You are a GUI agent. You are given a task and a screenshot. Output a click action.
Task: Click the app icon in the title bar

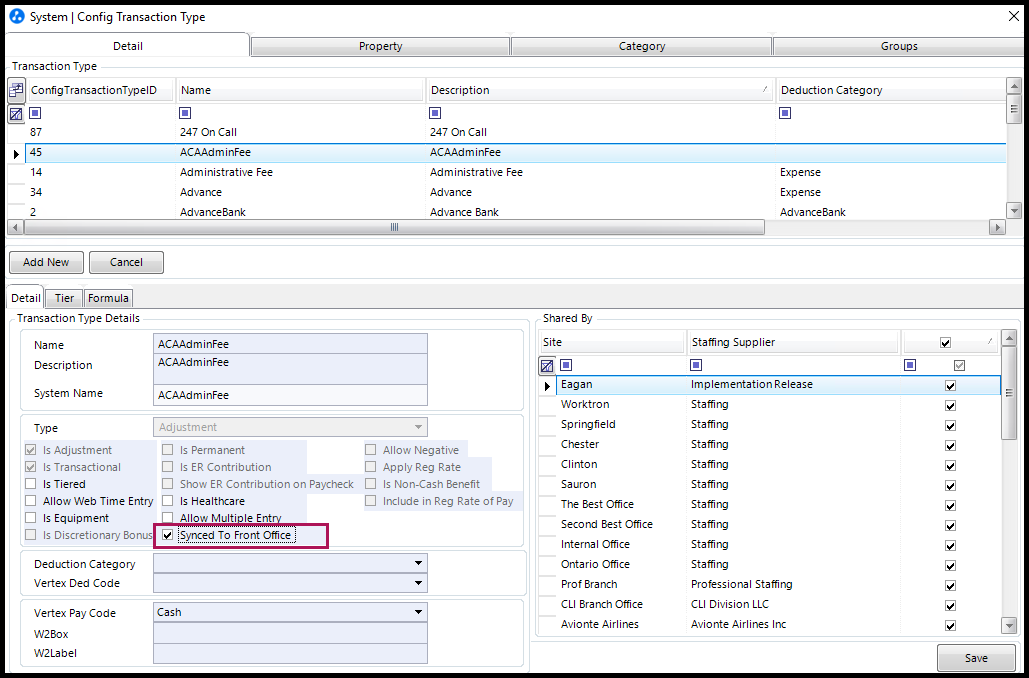pos(18,16)
